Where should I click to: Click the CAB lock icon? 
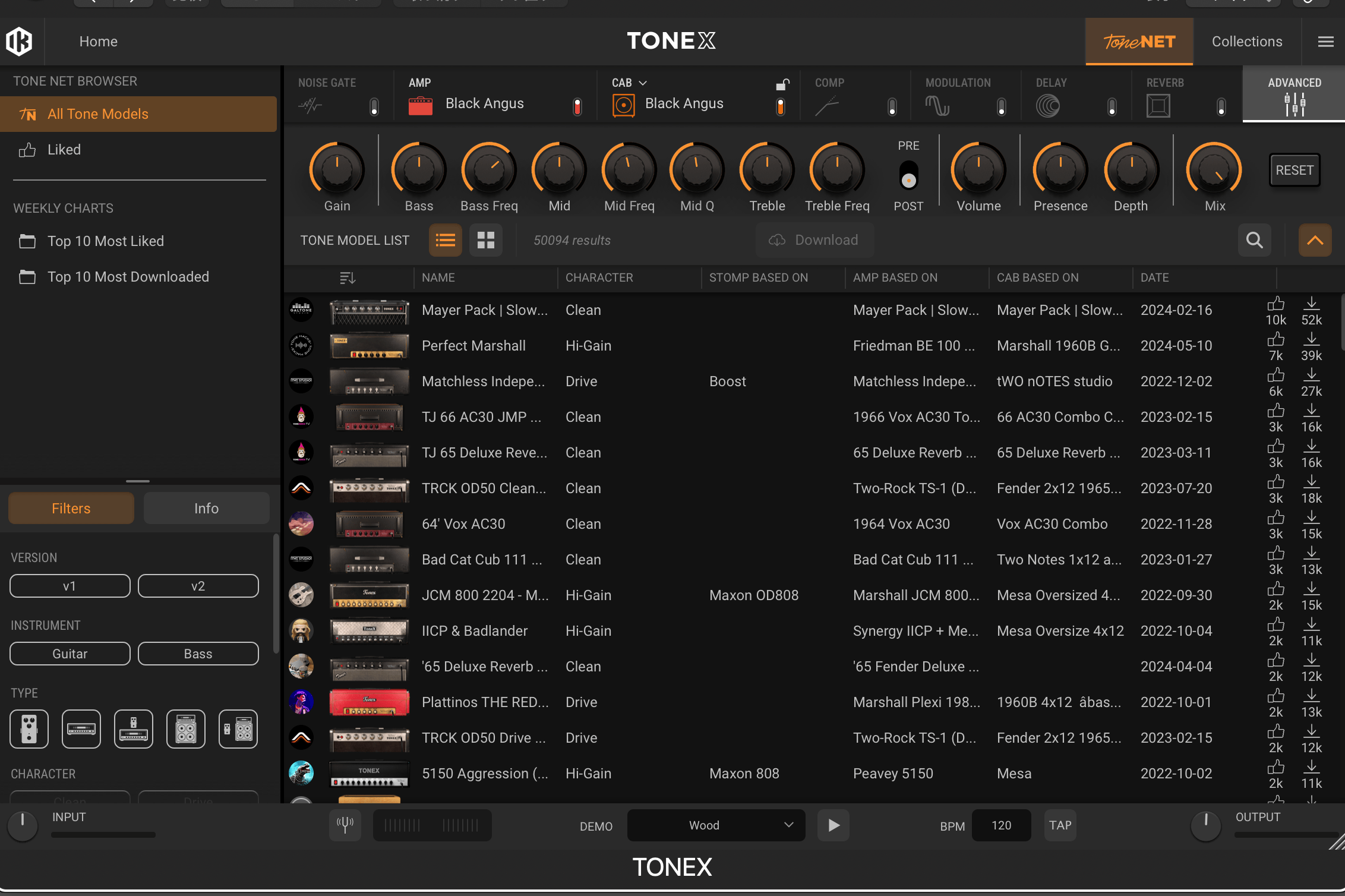tap(782, 84)
